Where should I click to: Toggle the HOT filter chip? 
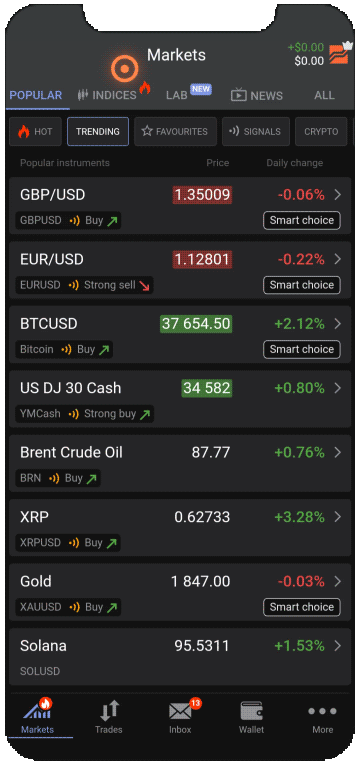click(36, 132)
